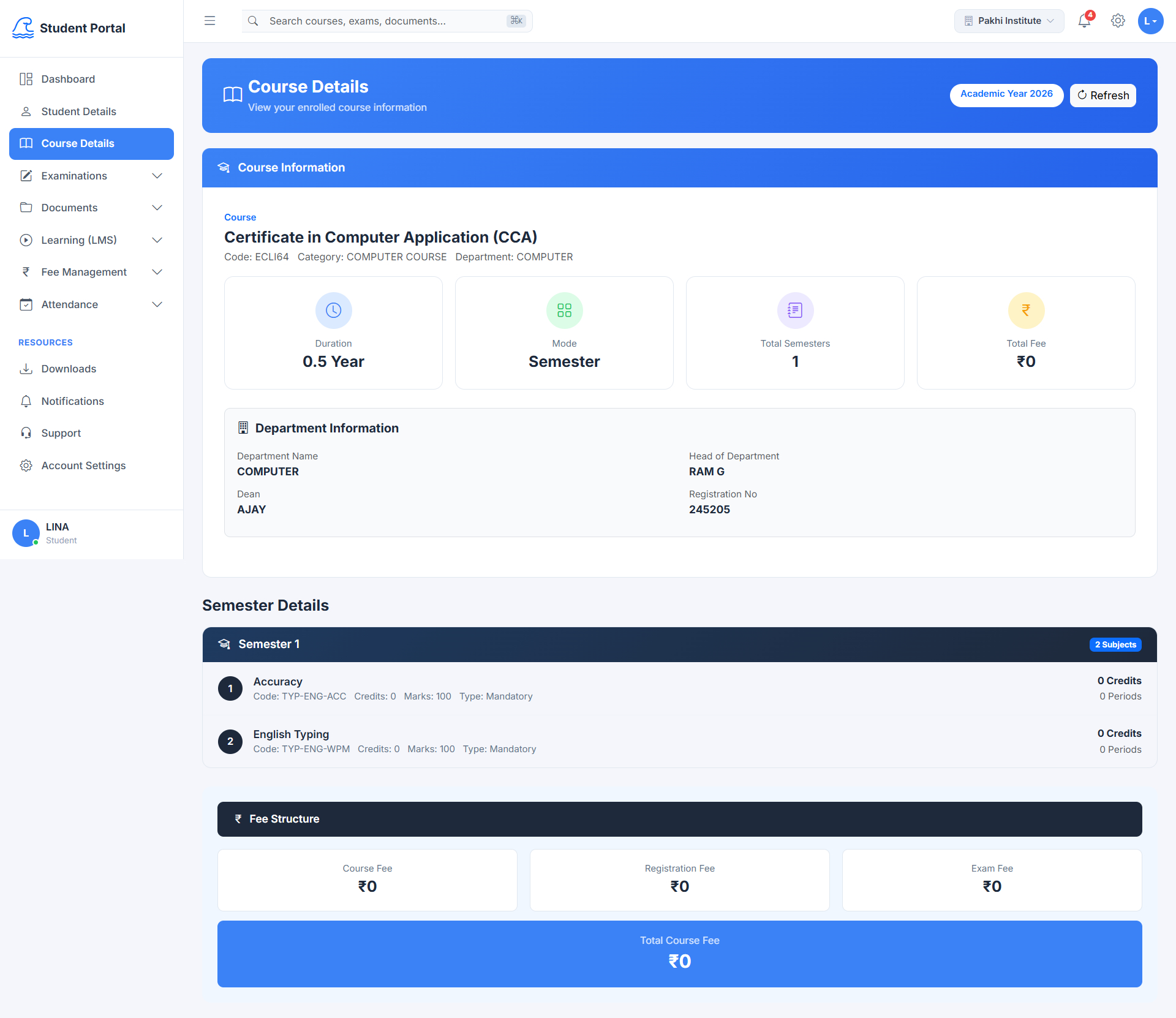The height and width of the screenshot is (1018, 1176).
Task: Click the Course Details book icon in banner
Action: 233,94
